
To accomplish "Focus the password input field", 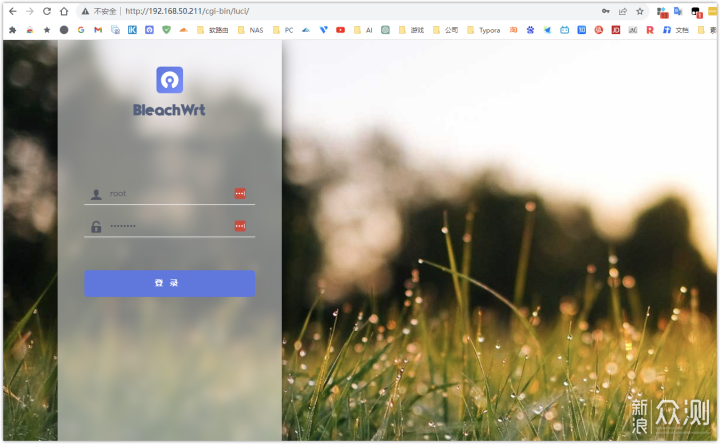I will (x=165, y=226).
